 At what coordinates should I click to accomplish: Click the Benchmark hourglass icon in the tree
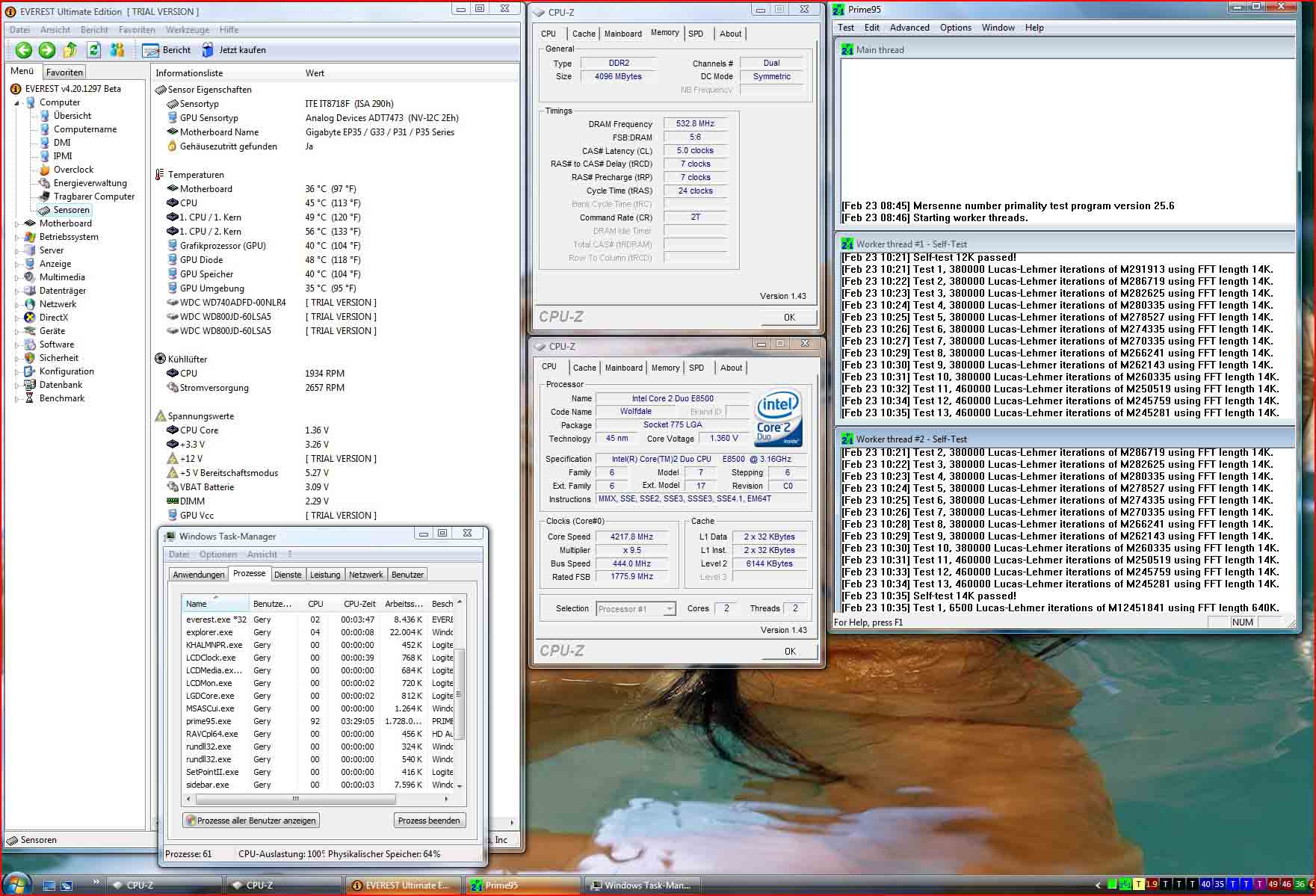(x=30, y=398)
